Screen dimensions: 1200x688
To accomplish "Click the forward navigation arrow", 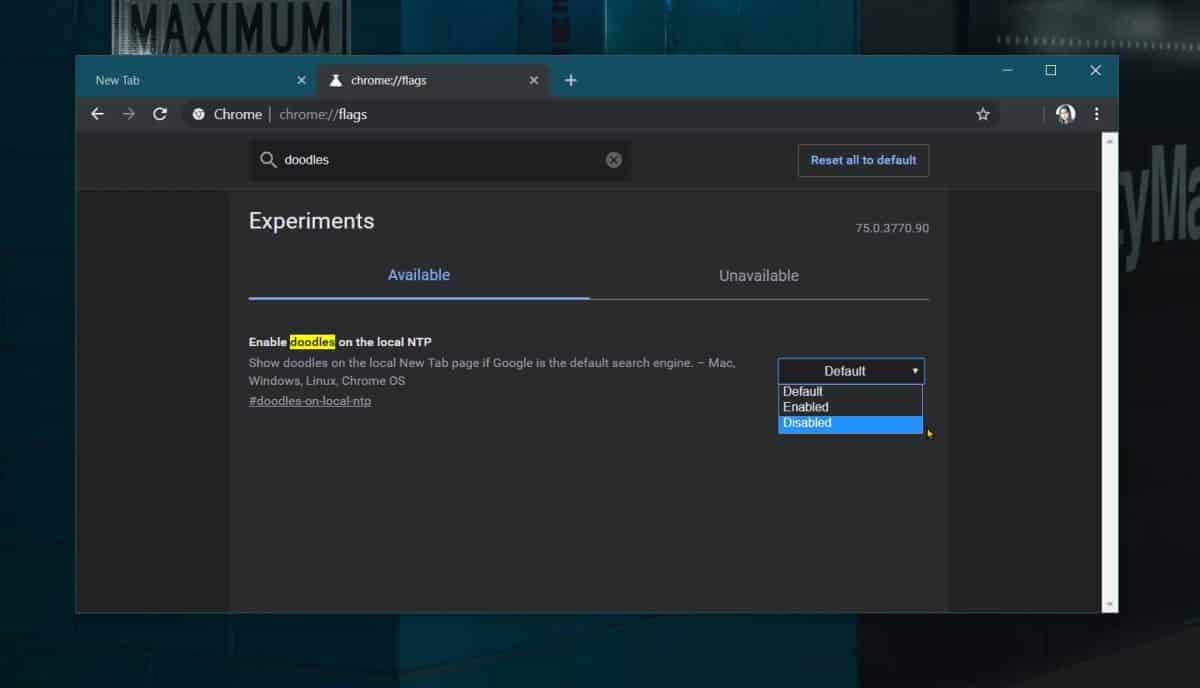I will pyautogui.click(x=128, y=114).
